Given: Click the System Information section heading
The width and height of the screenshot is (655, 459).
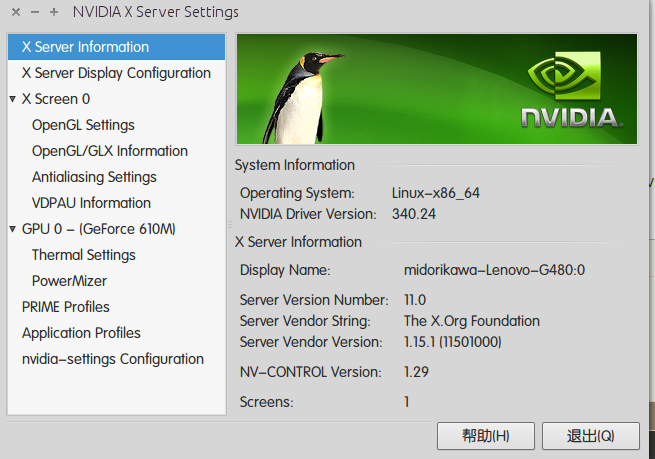Looking at the screenshot, I should pyautogui.click(x=294, y=165).
